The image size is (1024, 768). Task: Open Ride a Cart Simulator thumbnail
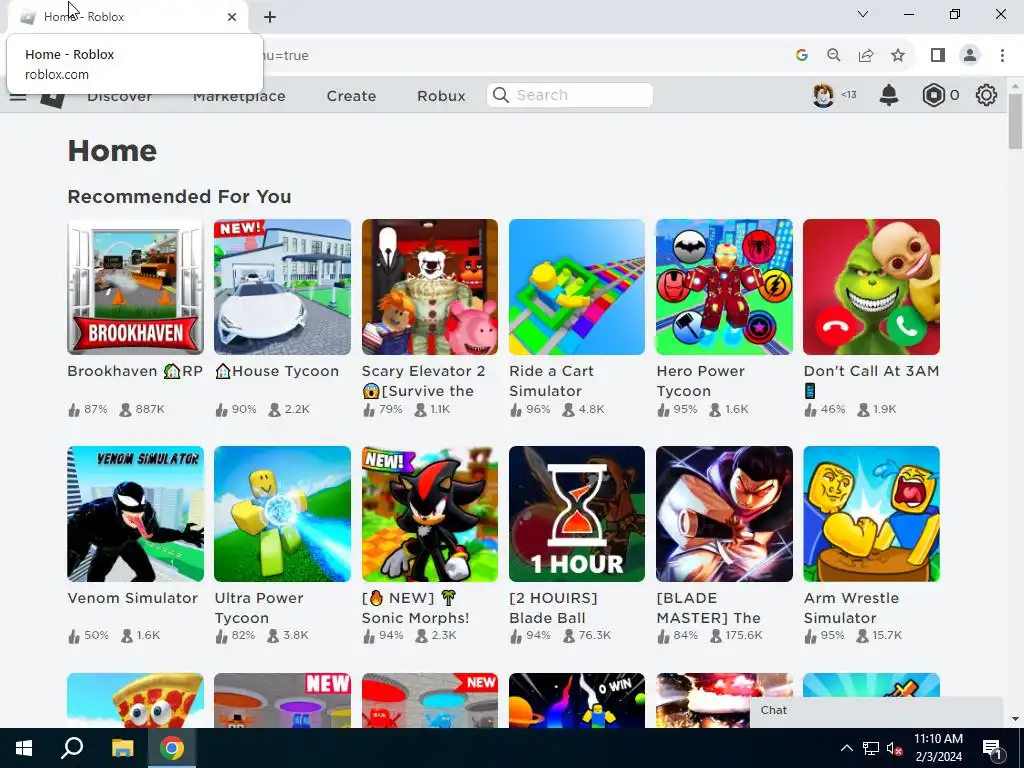577,287
